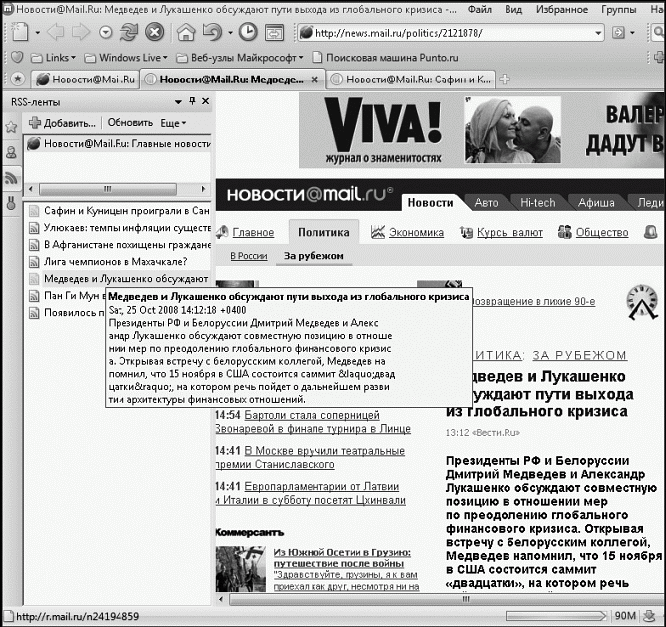Click the Refresh arrows icon
Viewport: 666px width, 627px height.
(x=129, y=32)
